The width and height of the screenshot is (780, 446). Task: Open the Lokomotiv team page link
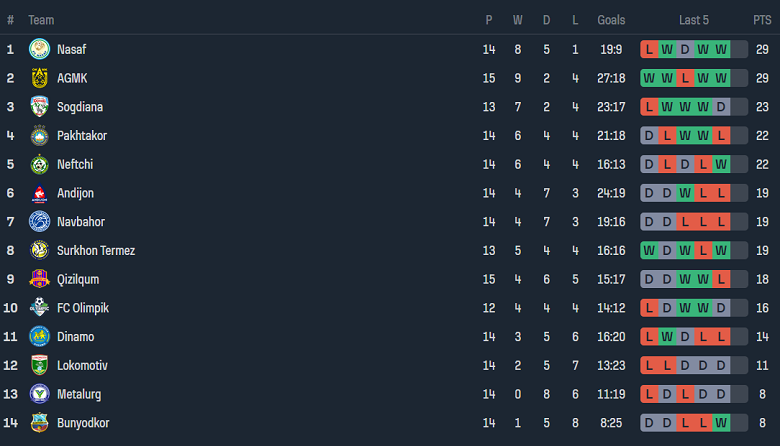(x=82, y=366)
